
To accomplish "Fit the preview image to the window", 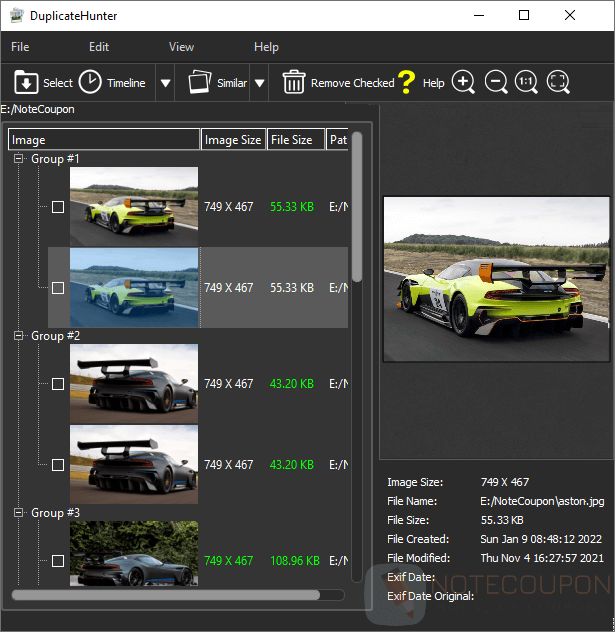I will click(x=559, y=82).
